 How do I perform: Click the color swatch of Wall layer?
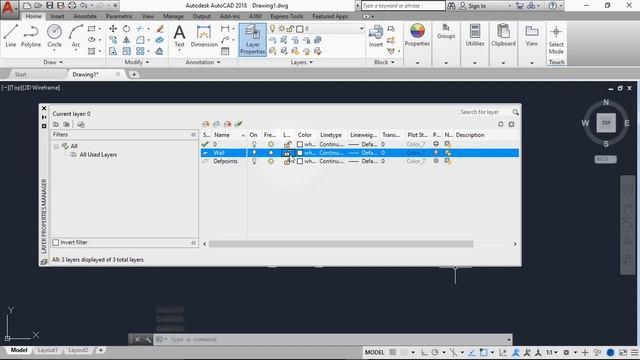coord(300,153)
